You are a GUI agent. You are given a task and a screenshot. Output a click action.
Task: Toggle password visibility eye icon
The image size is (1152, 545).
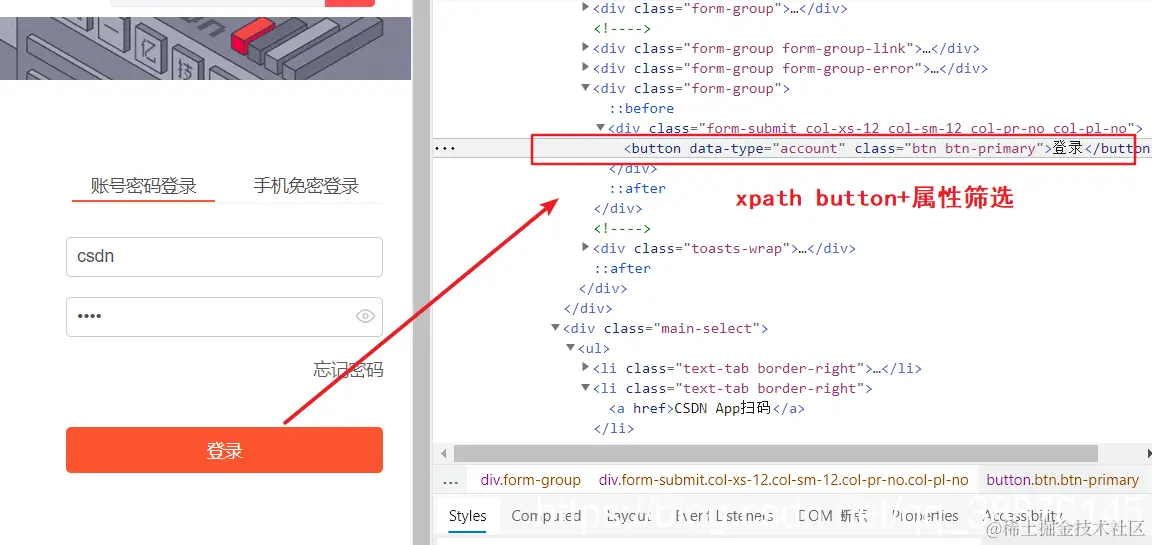pyautogui.click(x=365, y=317)
